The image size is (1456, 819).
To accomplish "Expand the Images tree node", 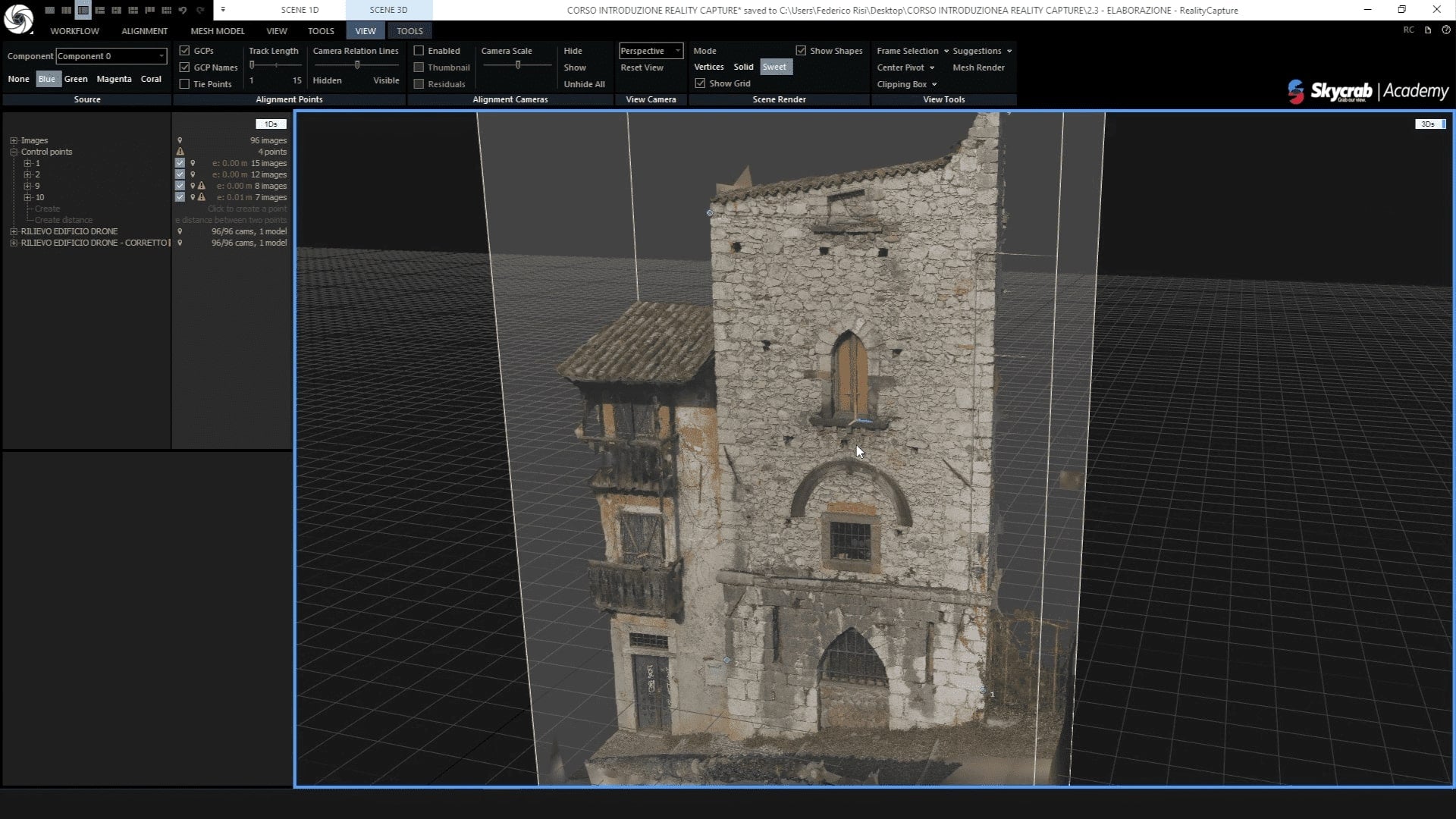I will click(14, 140).
